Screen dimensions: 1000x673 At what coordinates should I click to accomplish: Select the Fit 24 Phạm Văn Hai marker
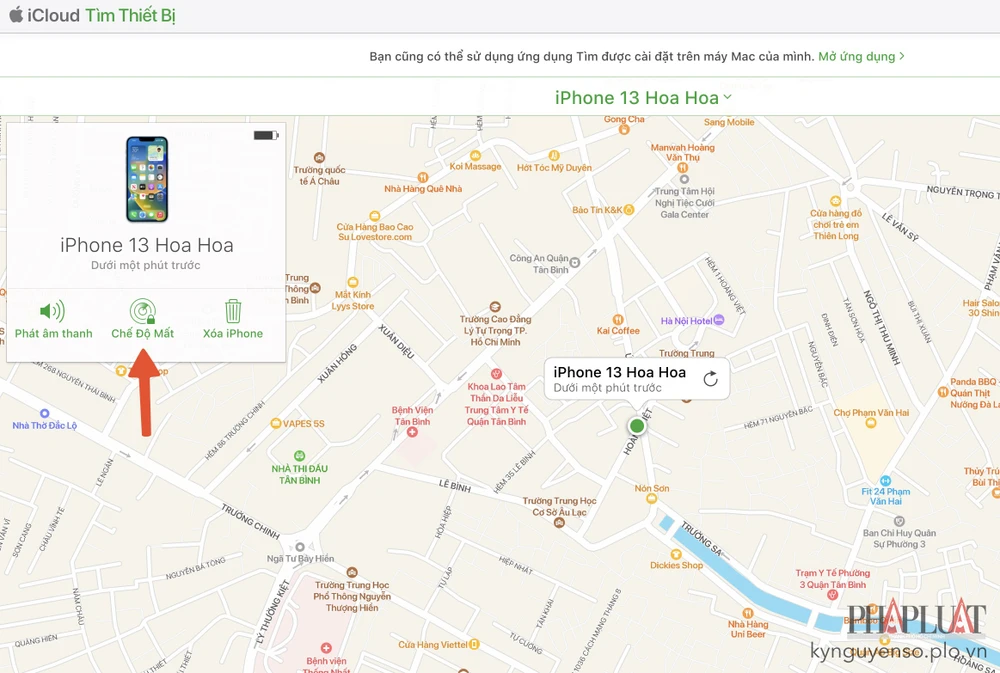pyautogui.click(x=884, y=481)
